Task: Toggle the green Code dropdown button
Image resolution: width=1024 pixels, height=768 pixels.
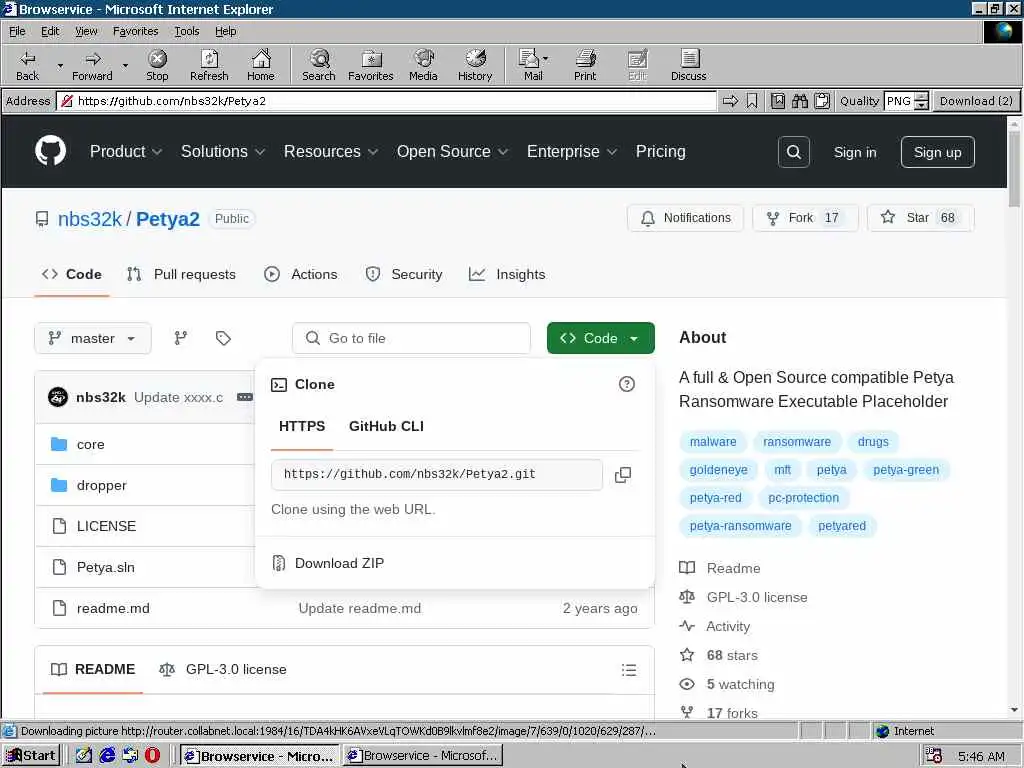Action: [601, 338]
